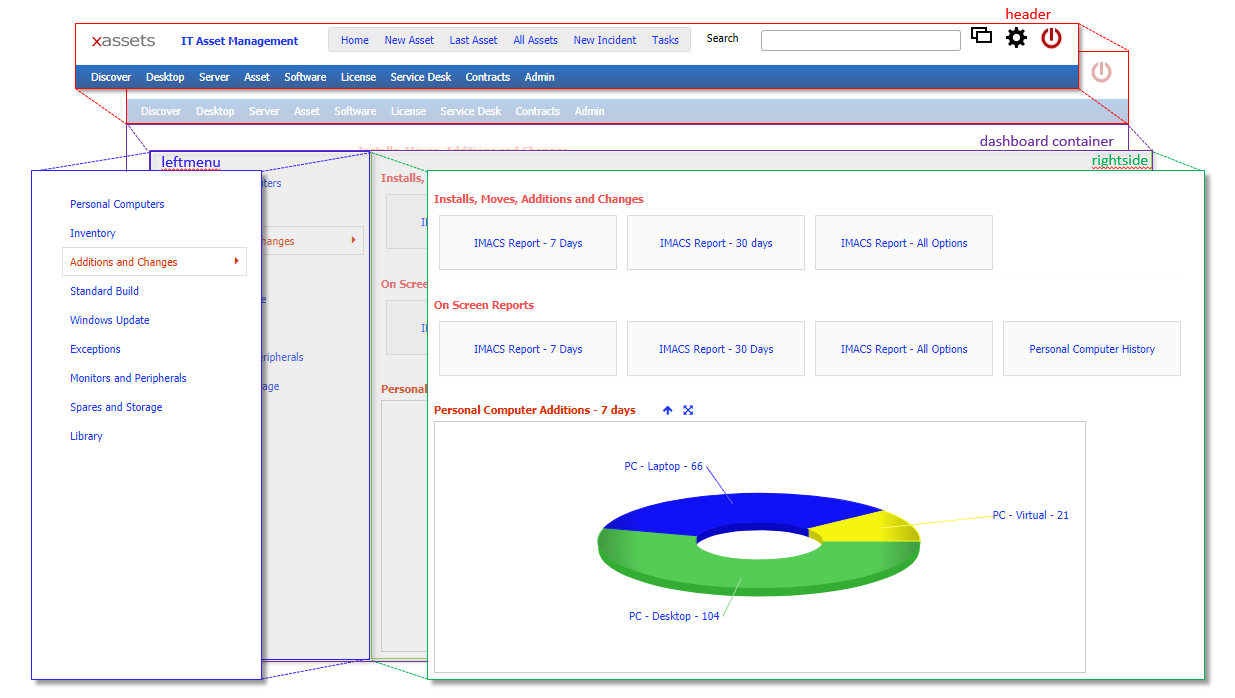The width and height of the screenshot is (1235, 698).
Task: Click IMACS Report - All Options under On Screen Reports
Action: point(903,348)
